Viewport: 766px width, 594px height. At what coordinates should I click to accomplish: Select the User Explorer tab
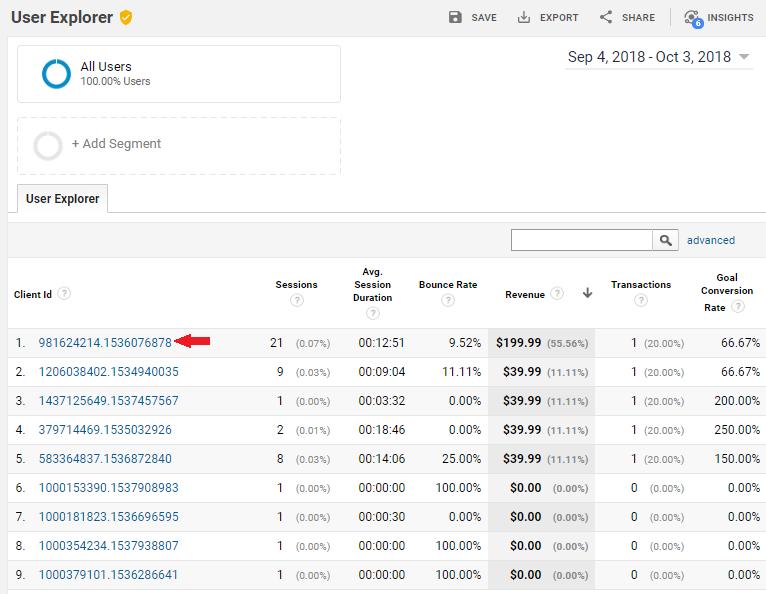pos(63,198)
